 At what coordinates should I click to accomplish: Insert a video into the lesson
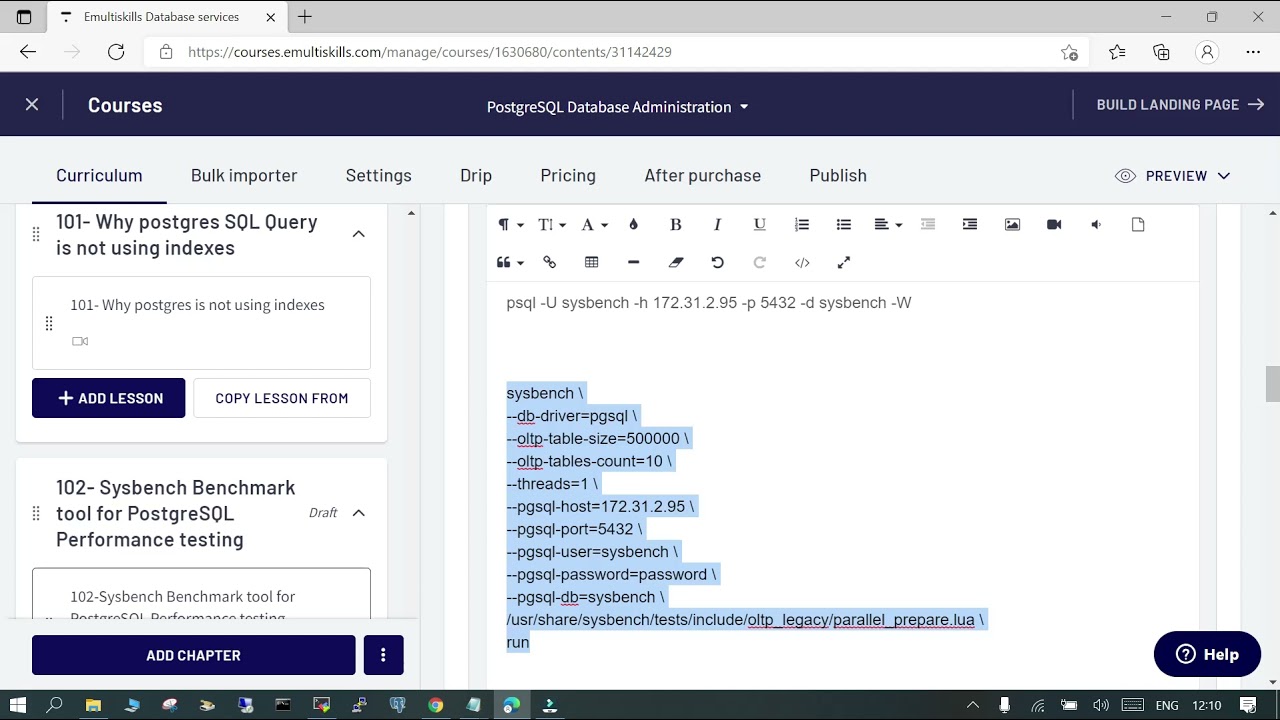tap(1054, 225)
